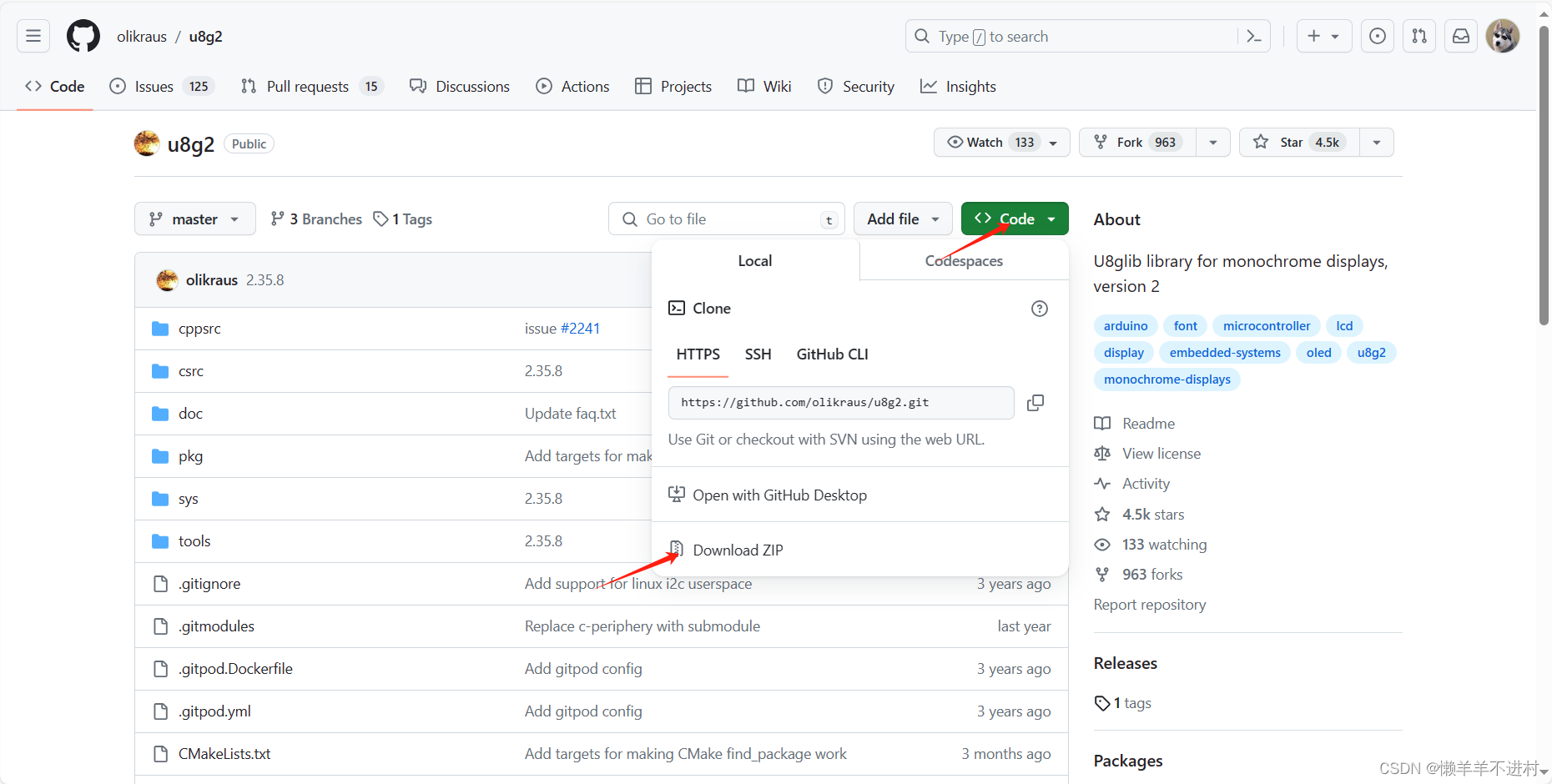Click the Download ZIP file icon
The width and height of the screenshot is (1552, 784).
point(677,550)
